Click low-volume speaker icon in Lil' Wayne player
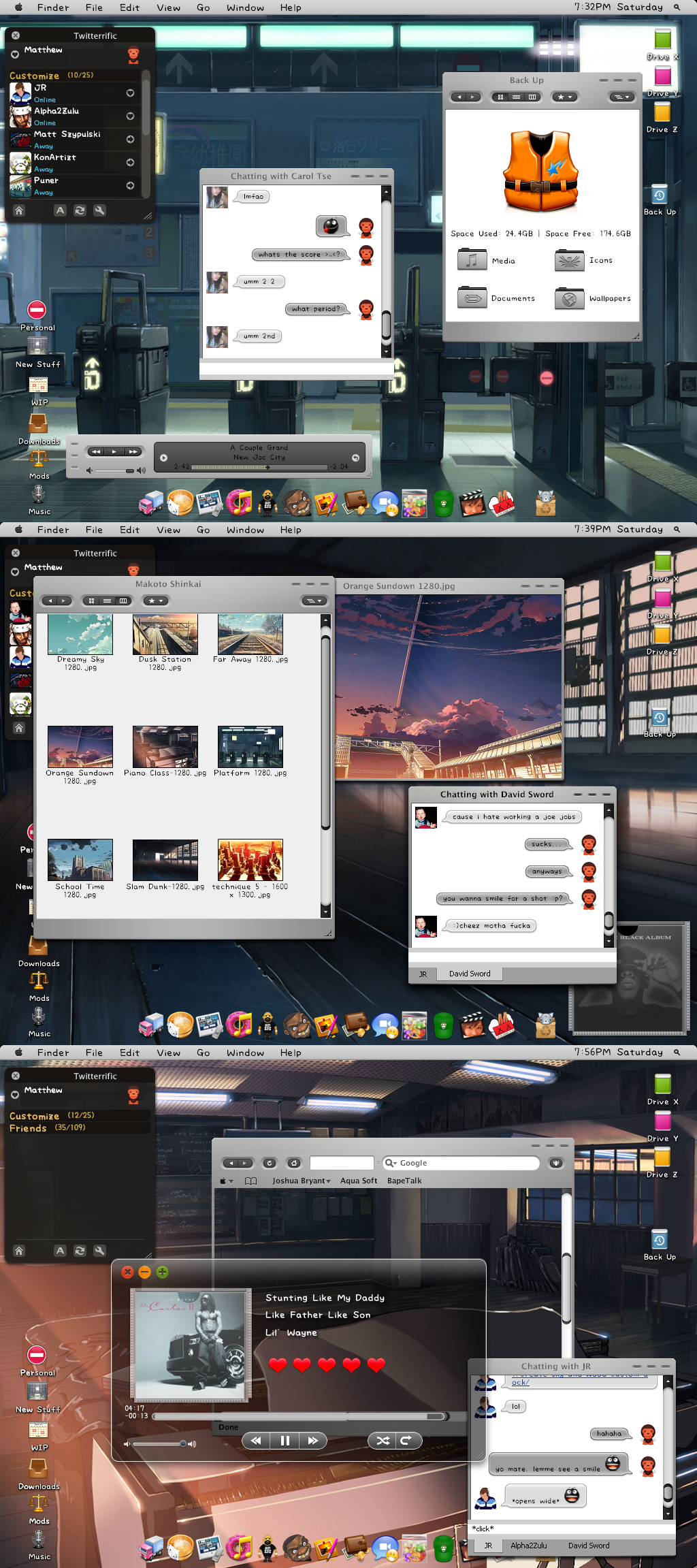This screenshot has height=1568, width=697. [x=127, y=1443]
